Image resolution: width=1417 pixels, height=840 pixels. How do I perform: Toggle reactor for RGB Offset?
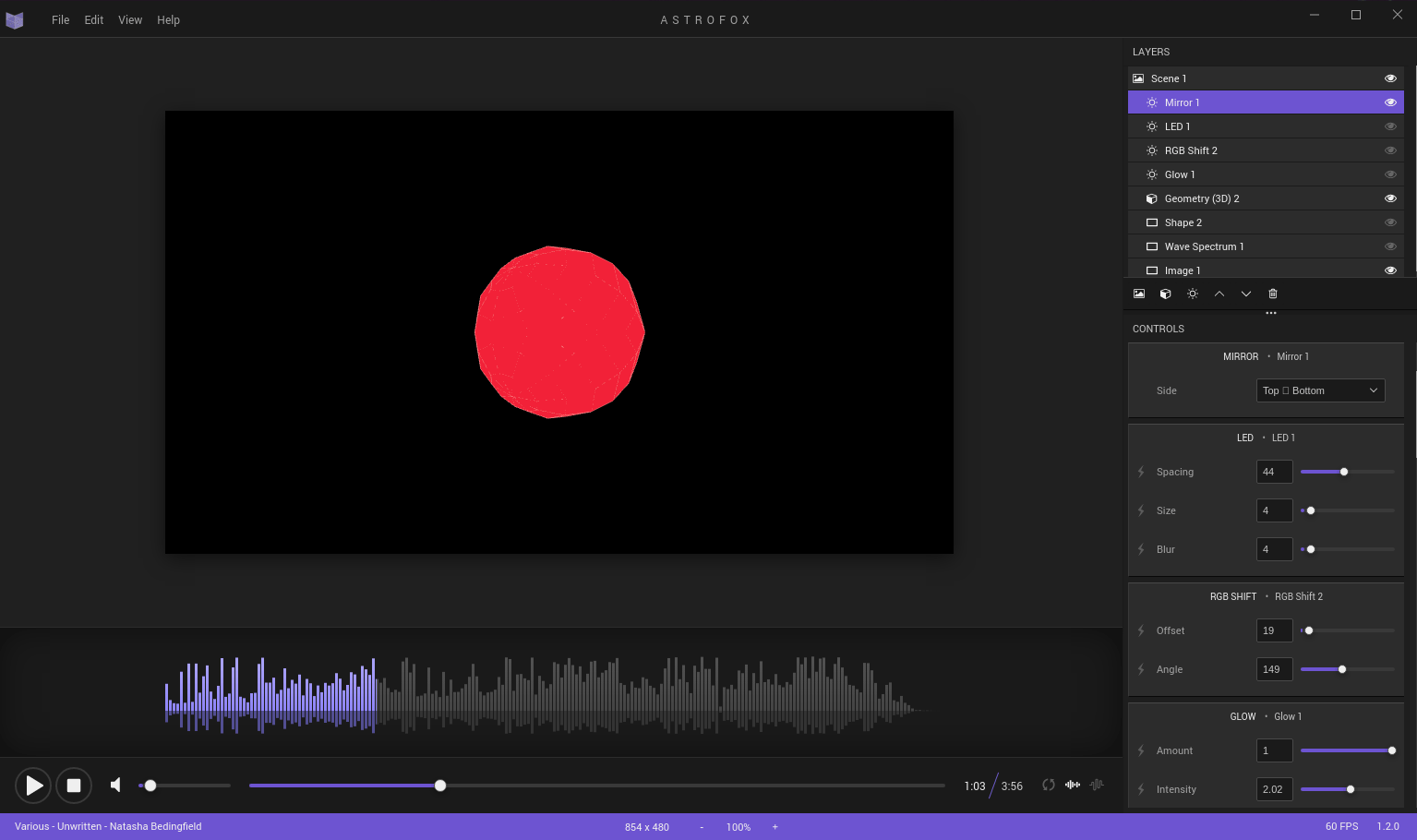click(x=1142, y=630)
